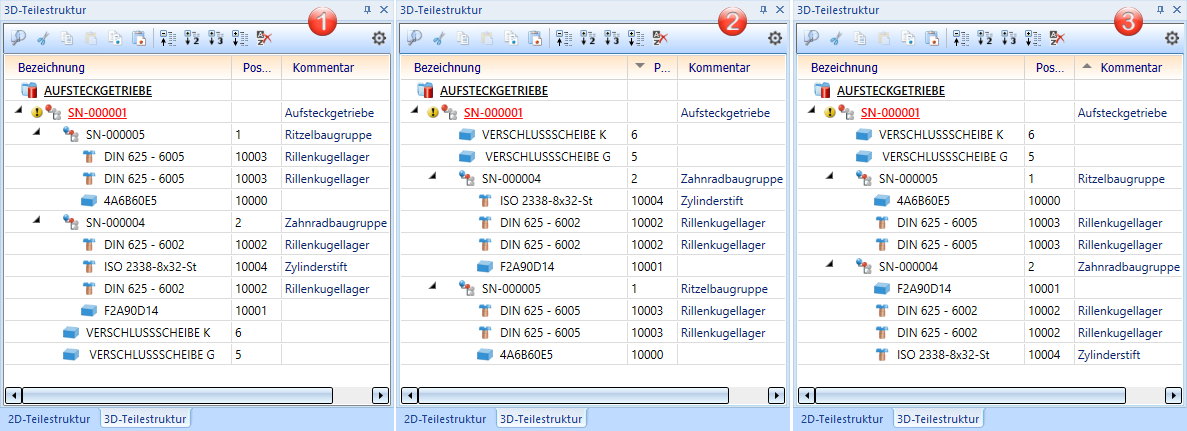Expand to level 3 in the left panel toolbar

(215, 38)
